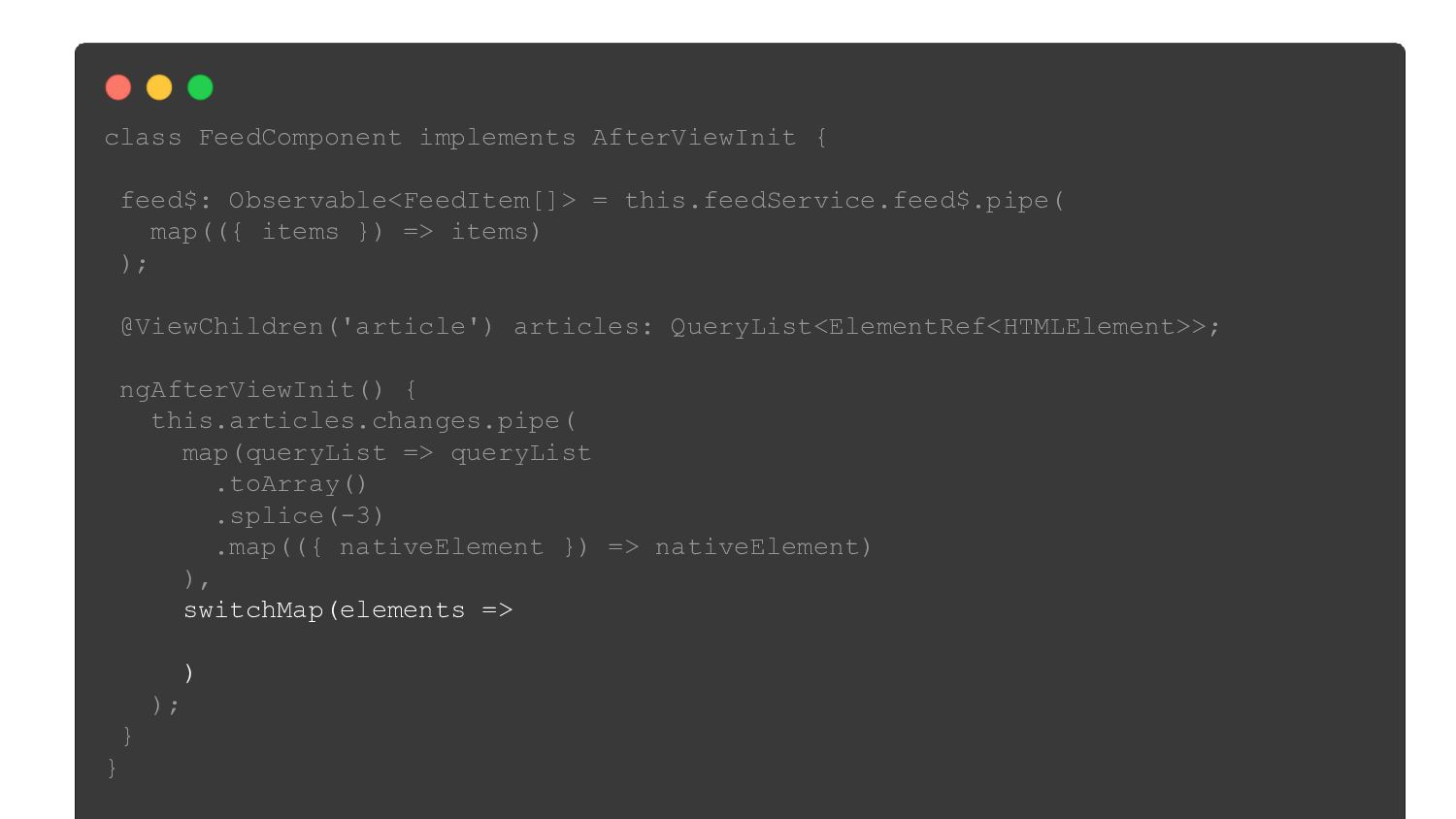Click the ngAfterViewInit() method name

coord(252,390)
